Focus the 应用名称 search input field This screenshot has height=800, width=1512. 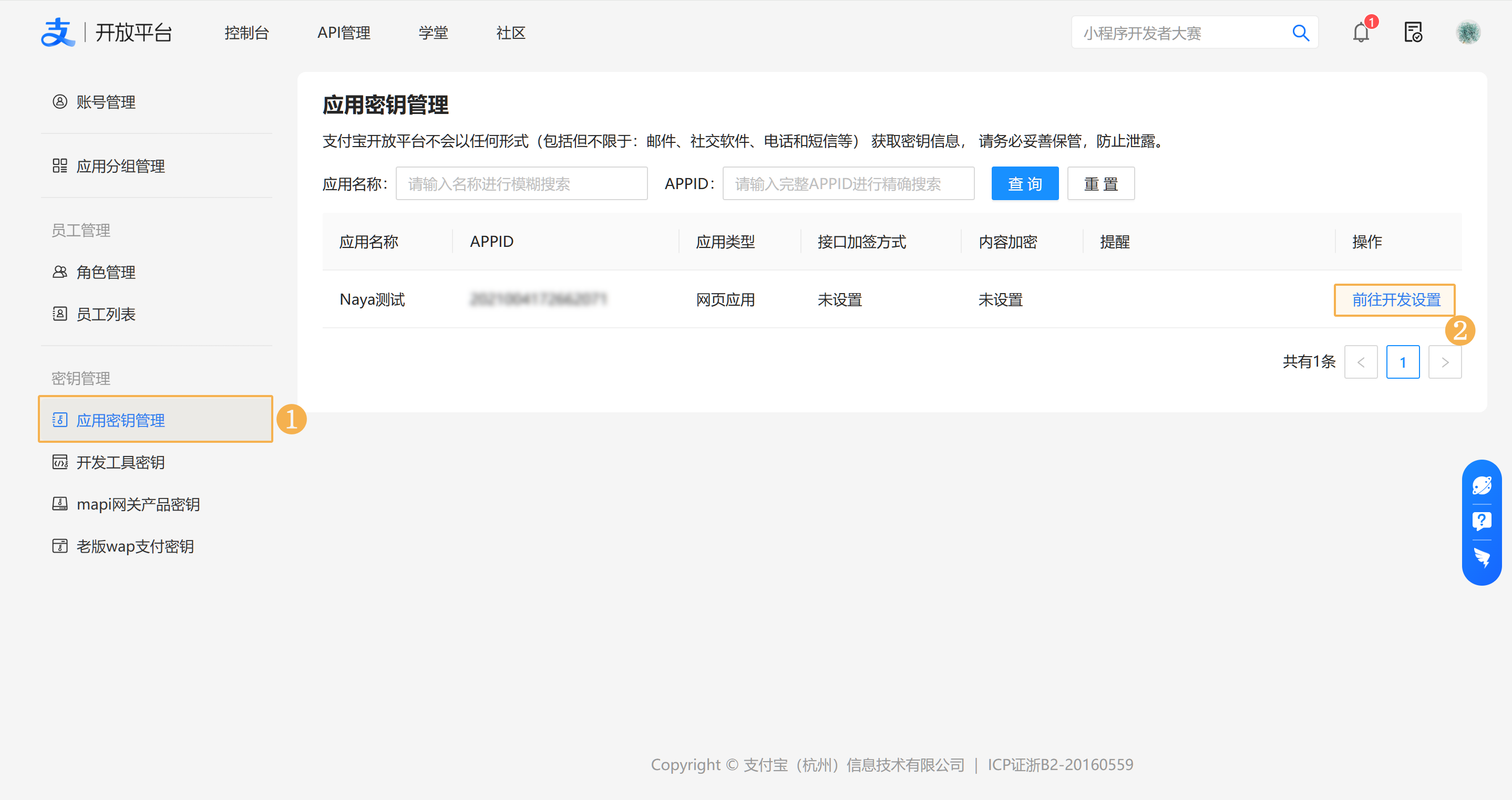point(521,183)
